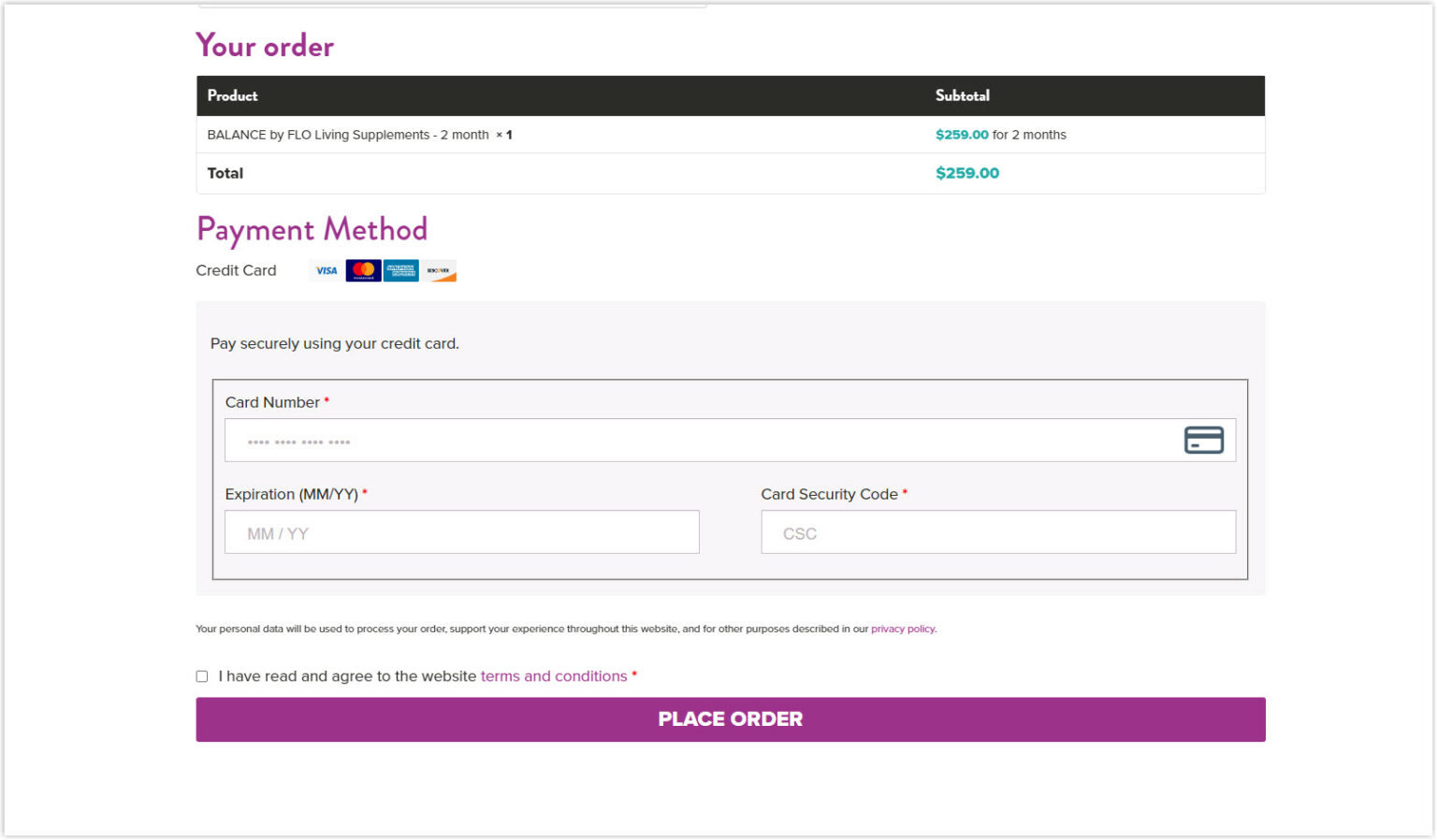The height and width of the screenshot is (840, 1437).
Task: Click the Total row label
Action: (225, 173)
